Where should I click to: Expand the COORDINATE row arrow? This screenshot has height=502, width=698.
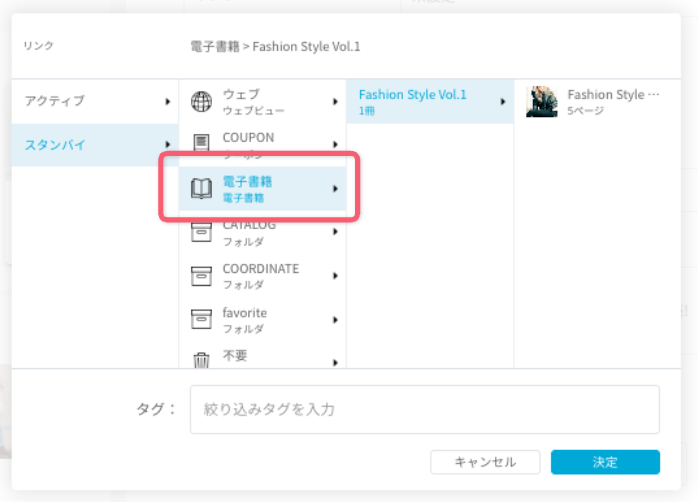tap(335, 276)
